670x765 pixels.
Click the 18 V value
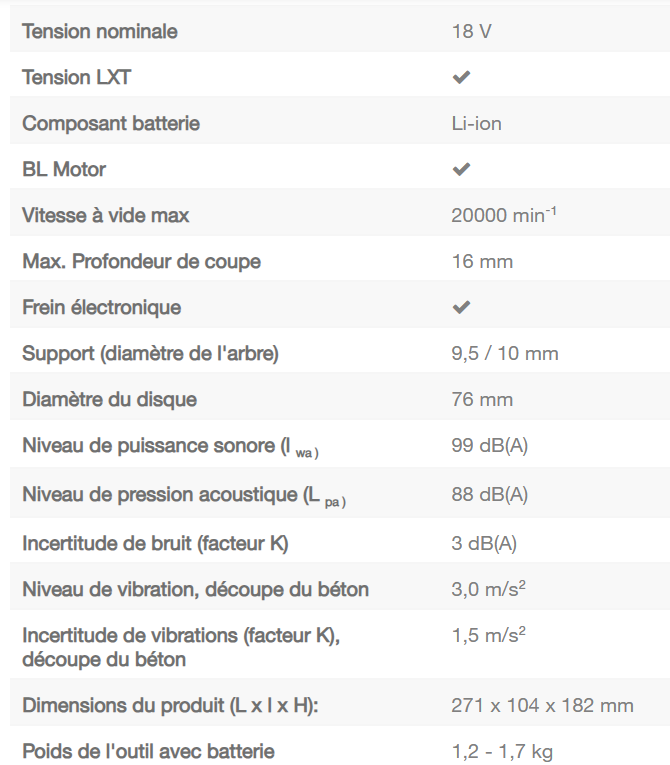pos(471,31)
